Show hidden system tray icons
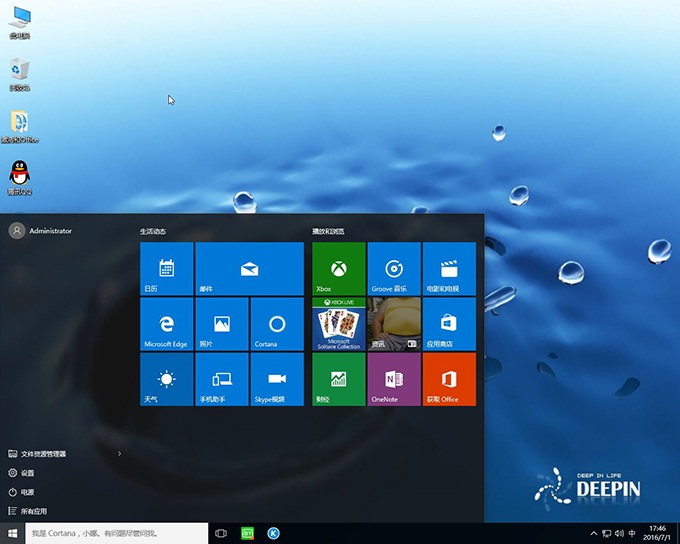 594,534
